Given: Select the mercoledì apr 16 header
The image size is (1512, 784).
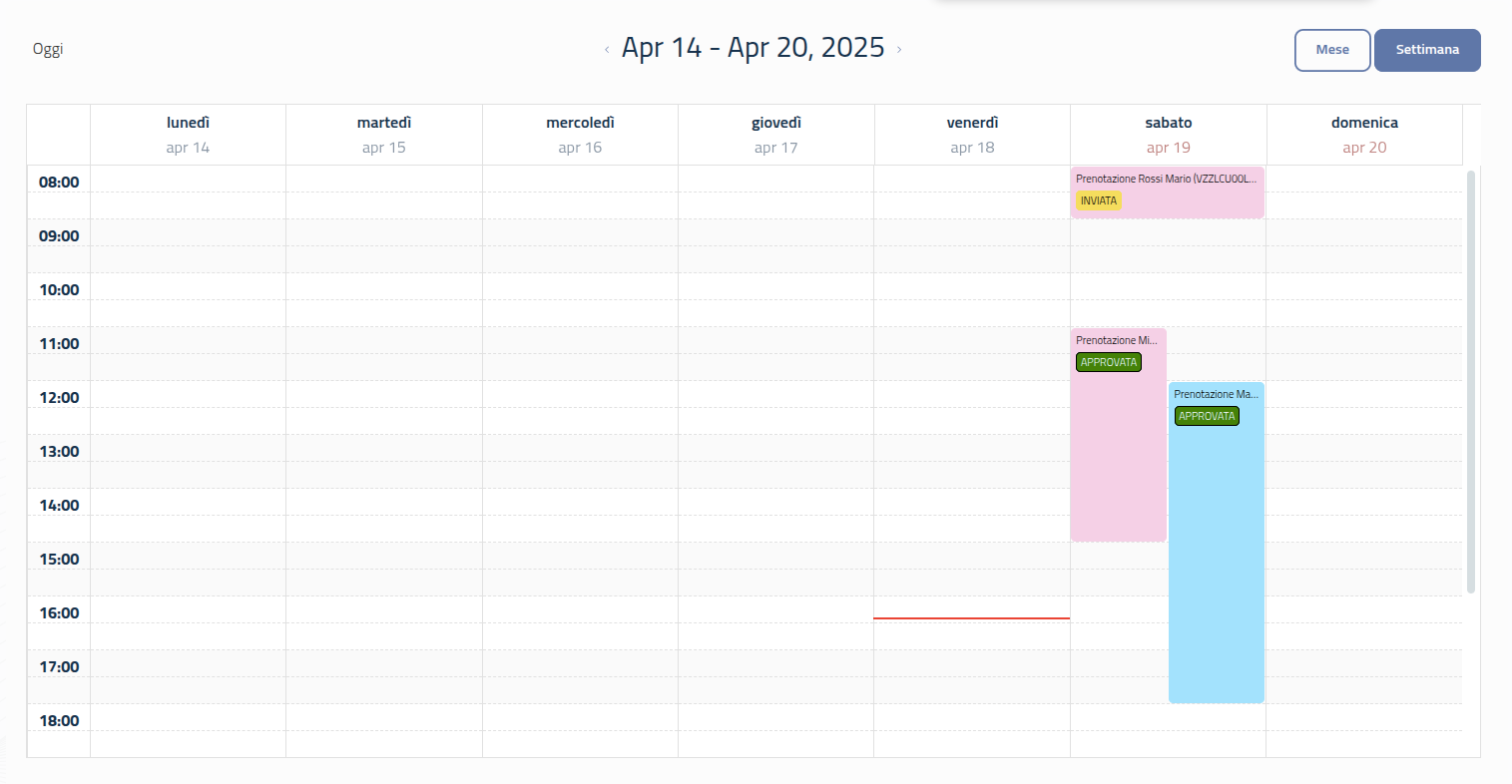Looking at the screenshot, I should pos(580,135).
